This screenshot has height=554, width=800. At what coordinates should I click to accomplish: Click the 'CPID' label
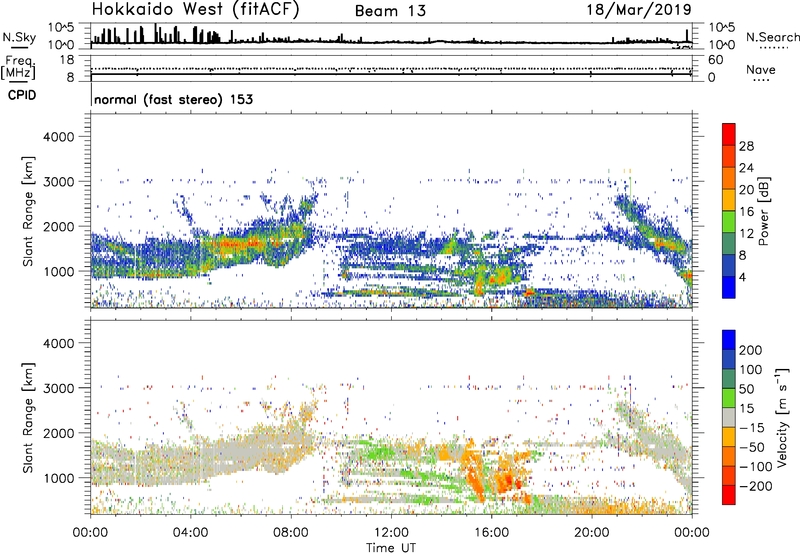(19, 97)
